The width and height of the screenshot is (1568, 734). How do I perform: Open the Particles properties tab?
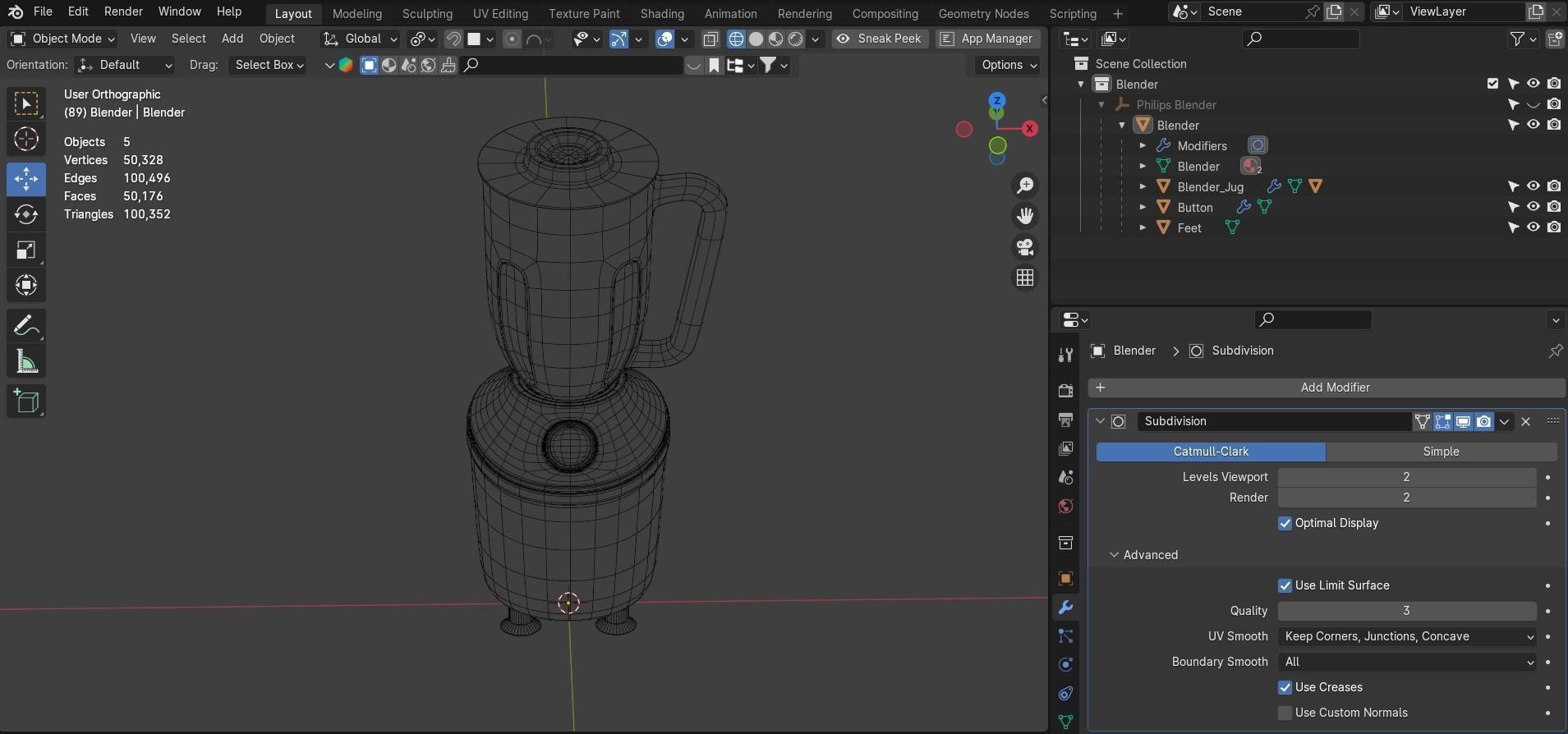[x=1065, y=636]
